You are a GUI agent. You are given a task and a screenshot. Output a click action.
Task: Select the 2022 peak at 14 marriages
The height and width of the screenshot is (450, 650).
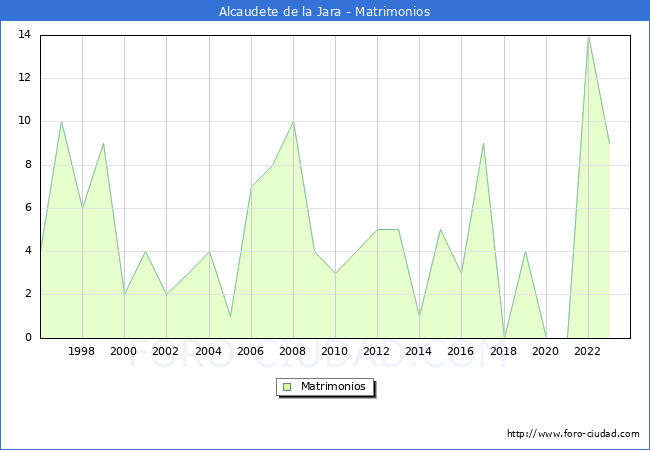pos(588,36)
